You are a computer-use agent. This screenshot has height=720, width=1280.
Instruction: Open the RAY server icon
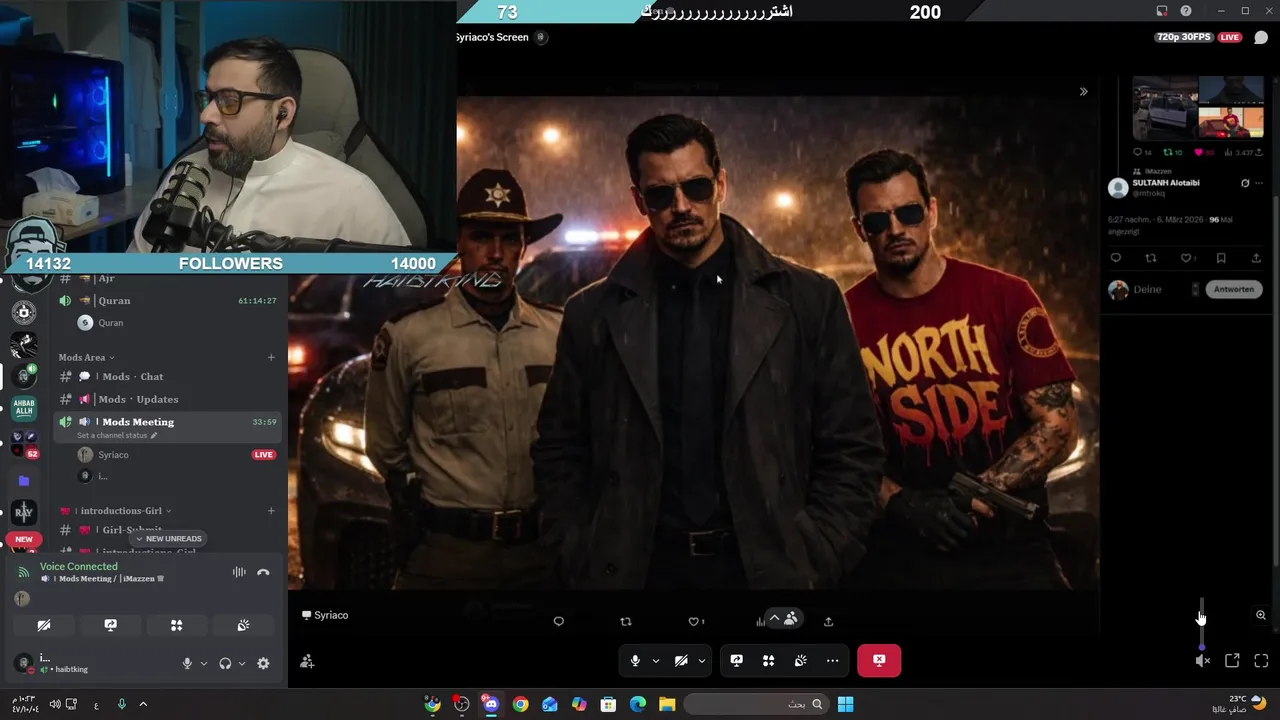(x=24, y=512)
